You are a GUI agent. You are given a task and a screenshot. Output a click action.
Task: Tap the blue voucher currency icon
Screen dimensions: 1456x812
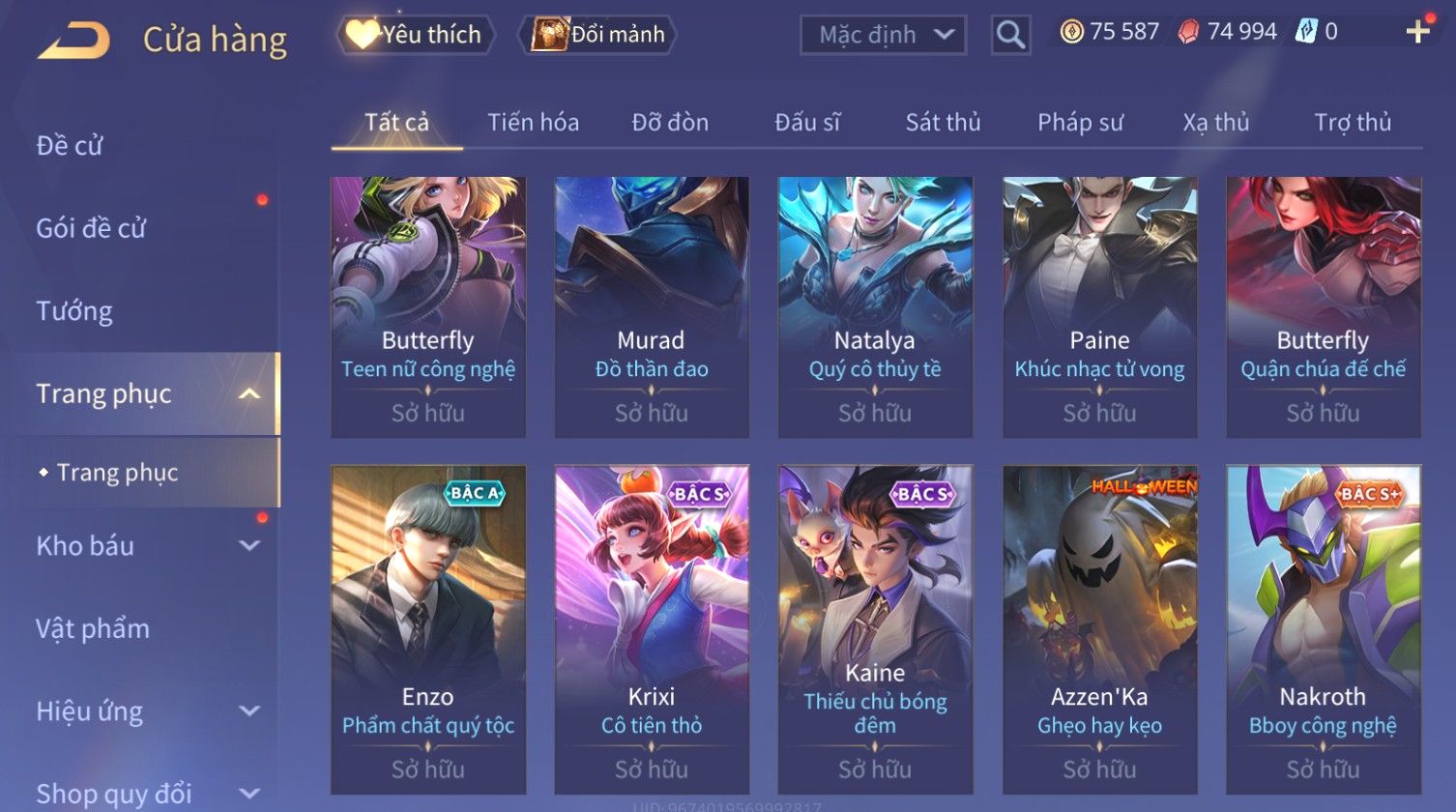click(1305, 33)
